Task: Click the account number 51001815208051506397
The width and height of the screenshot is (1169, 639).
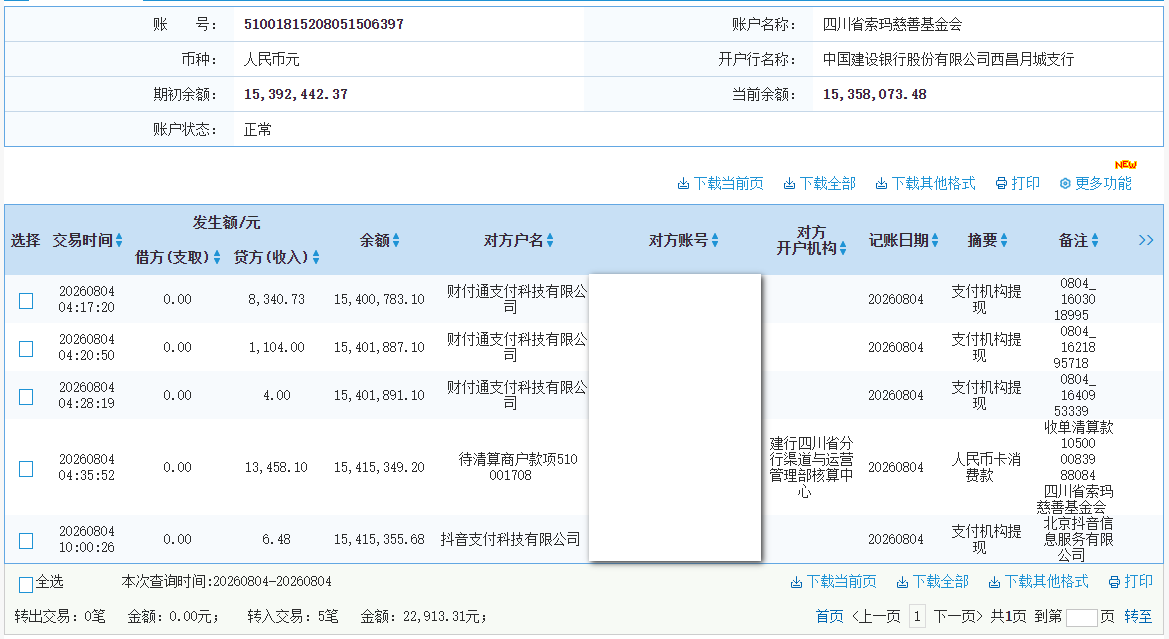Action: [324, 24]
